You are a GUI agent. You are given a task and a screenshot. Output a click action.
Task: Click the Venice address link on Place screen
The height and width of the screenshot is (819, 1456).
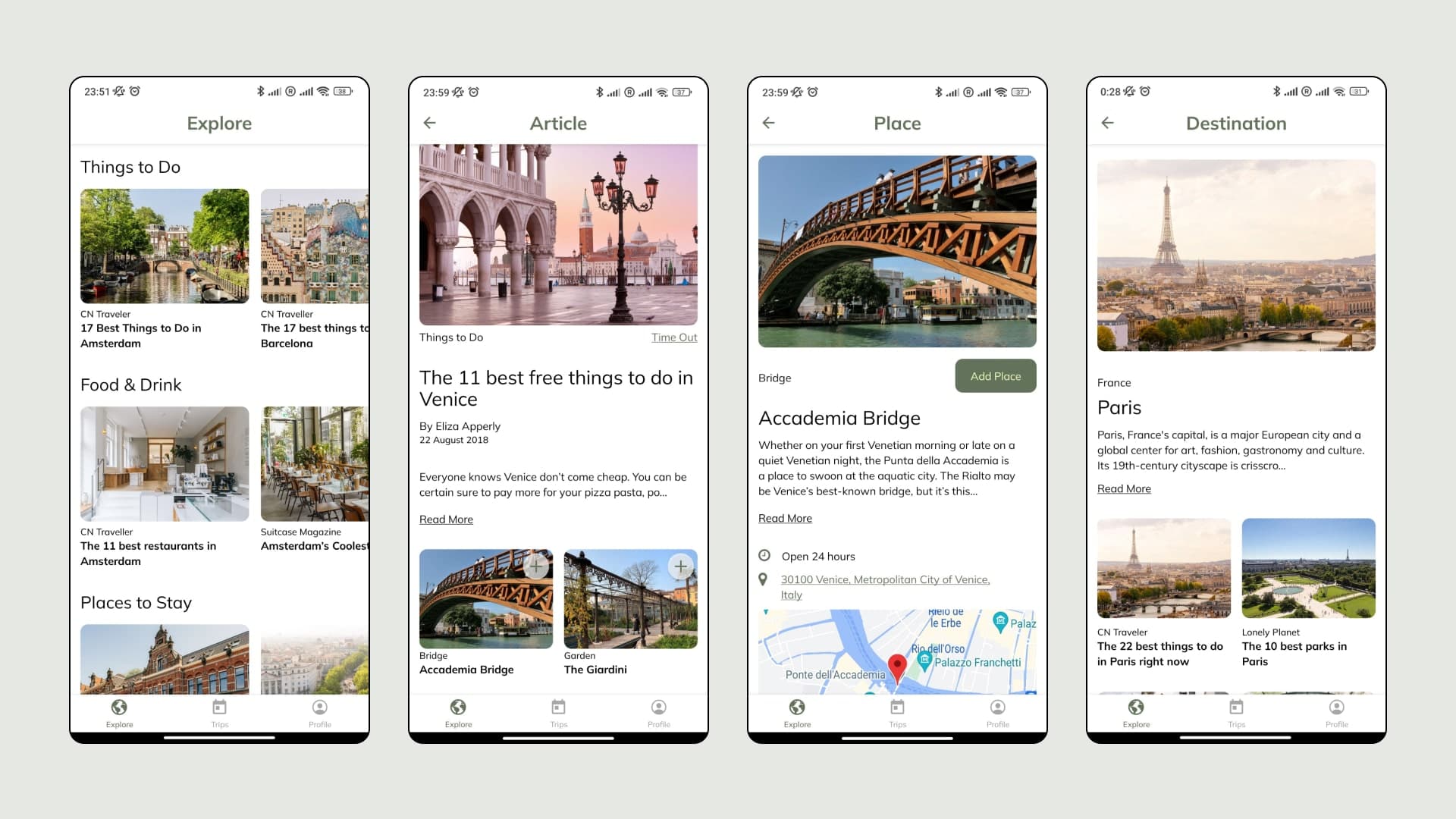[885, 587]
